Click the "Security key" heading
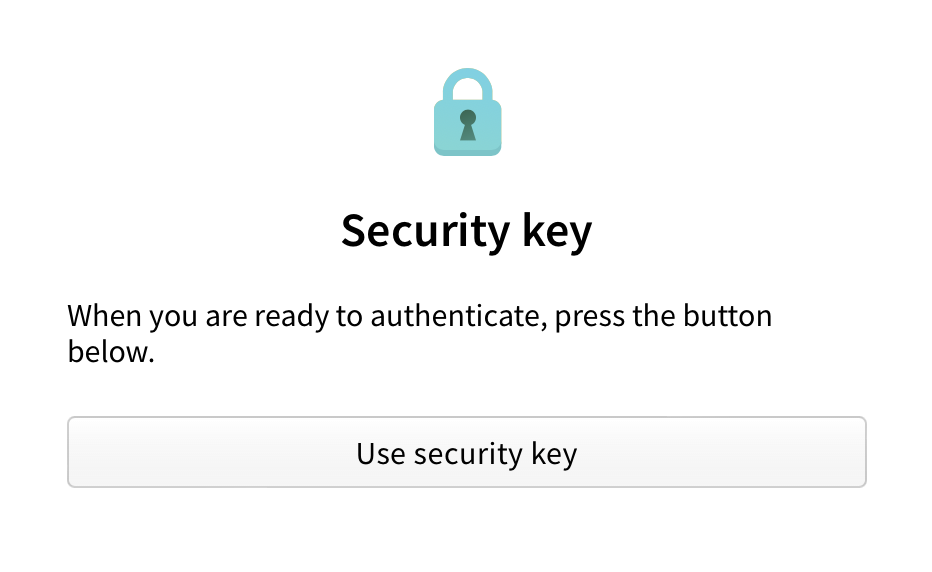This screenshot has width=932, height=572. tap(467, 232)
